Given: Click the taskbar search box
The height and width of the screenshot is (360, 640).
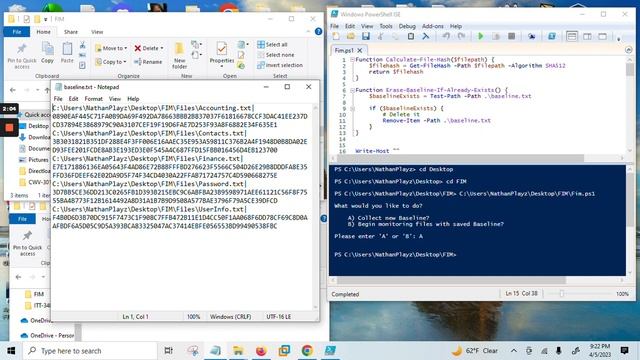Looking at the screenshot, I should click(x=90, y=351).
